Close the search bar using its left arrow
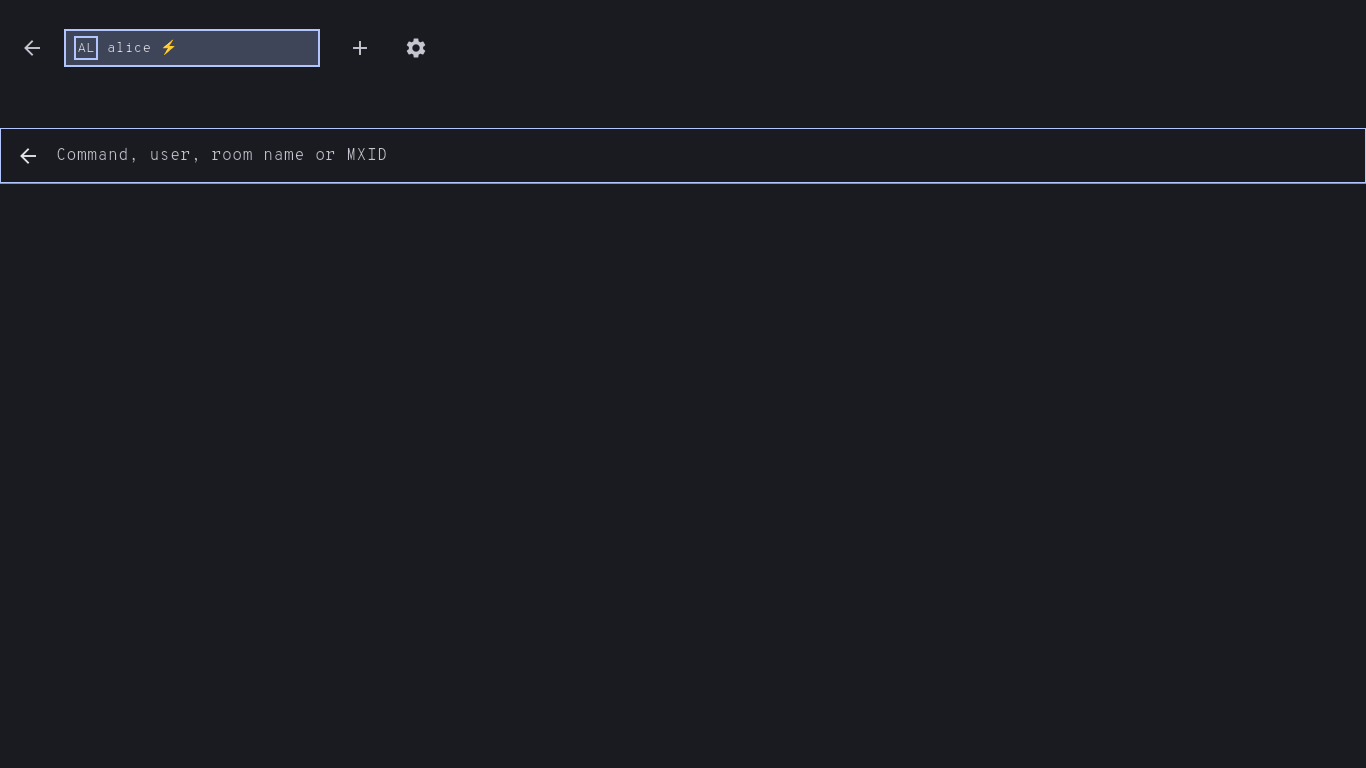Viewport: 1366px width, 768px height. [28, 156]
